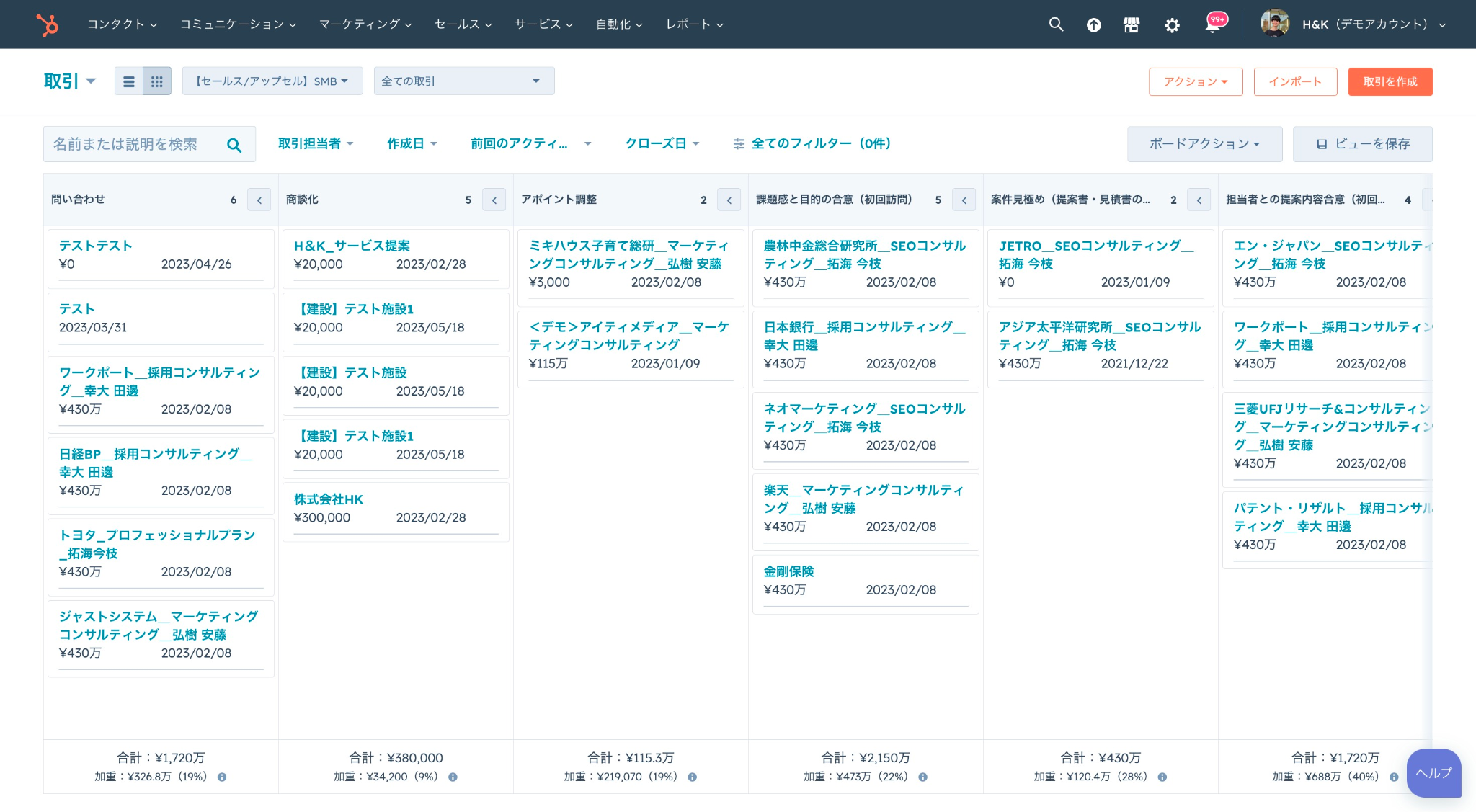Click the インポート button

(x=1295, y=82)
